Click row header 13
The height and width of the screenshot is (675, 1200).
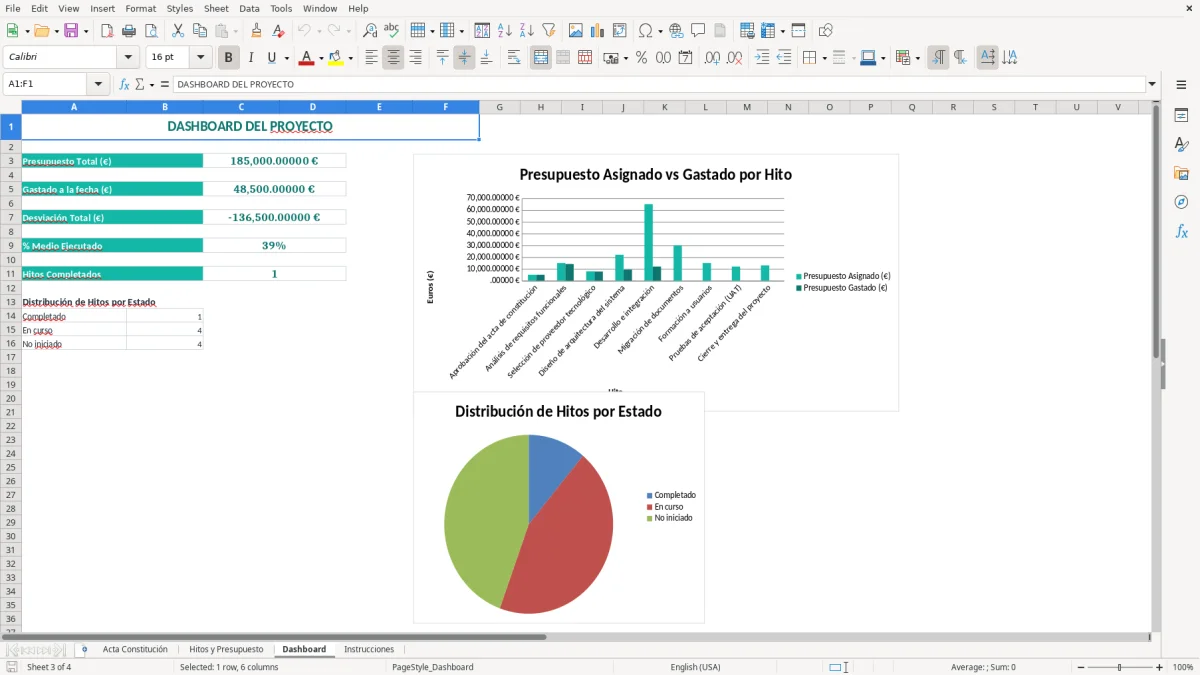[x=11, y=301]
